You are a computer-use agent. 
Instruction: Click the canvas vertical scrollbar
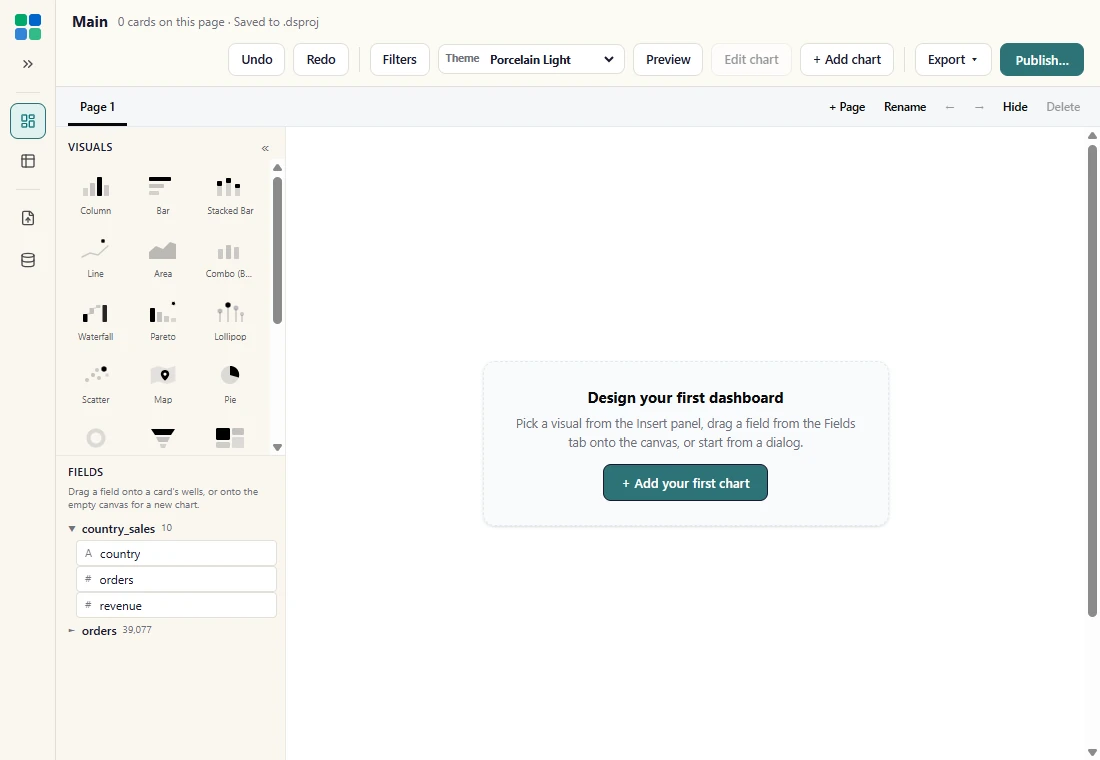(x=1092, y=381)
